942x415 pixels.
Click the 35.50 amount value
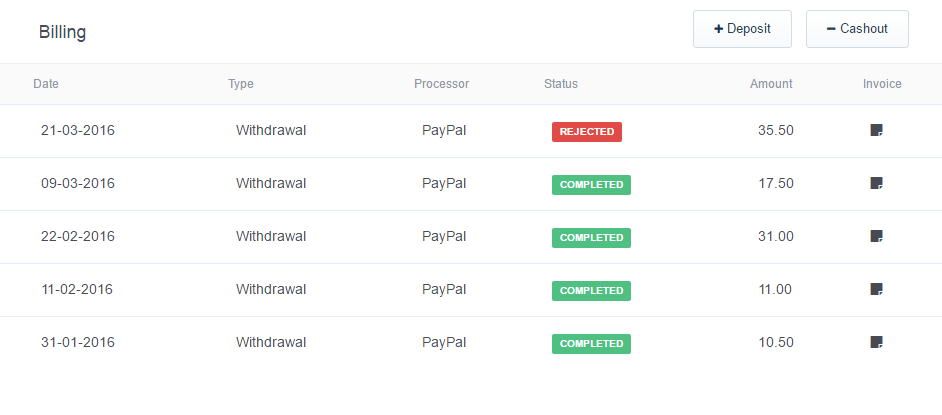coord(776,131)
